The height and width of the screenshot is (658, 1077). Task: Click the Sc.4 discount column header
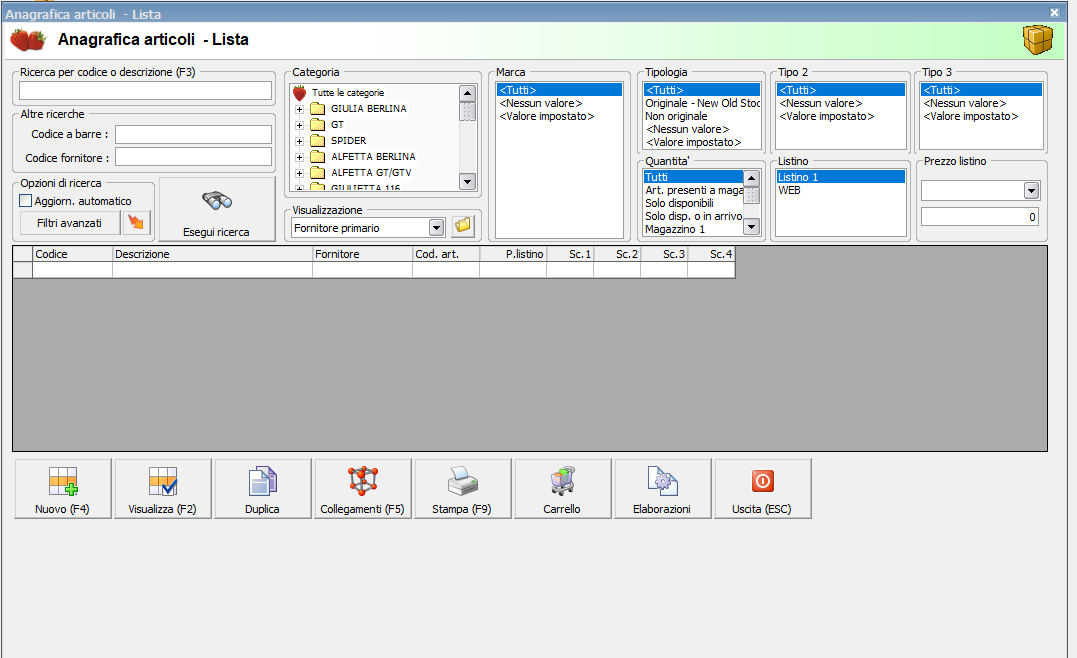(x=711, y=254)
